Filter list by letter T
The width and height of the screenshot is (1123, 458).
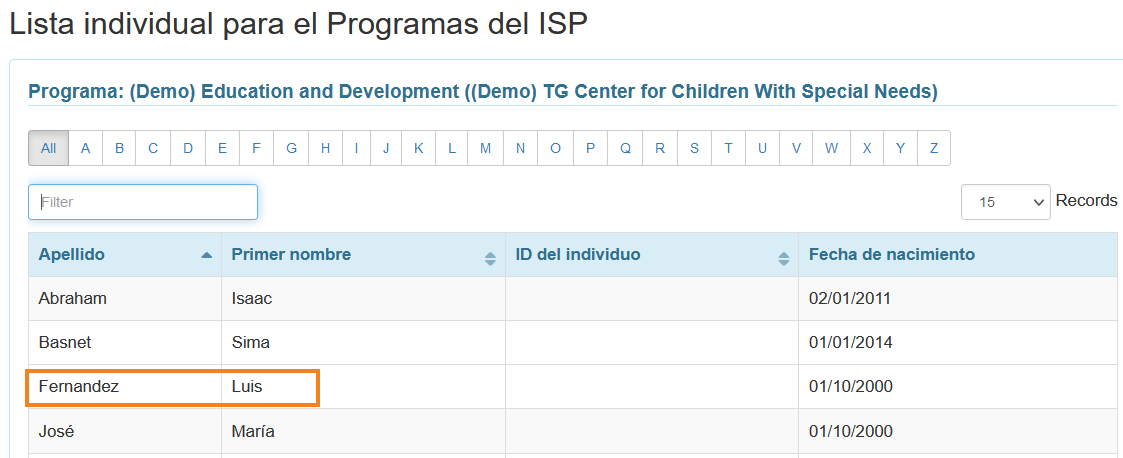pos(728,148)
